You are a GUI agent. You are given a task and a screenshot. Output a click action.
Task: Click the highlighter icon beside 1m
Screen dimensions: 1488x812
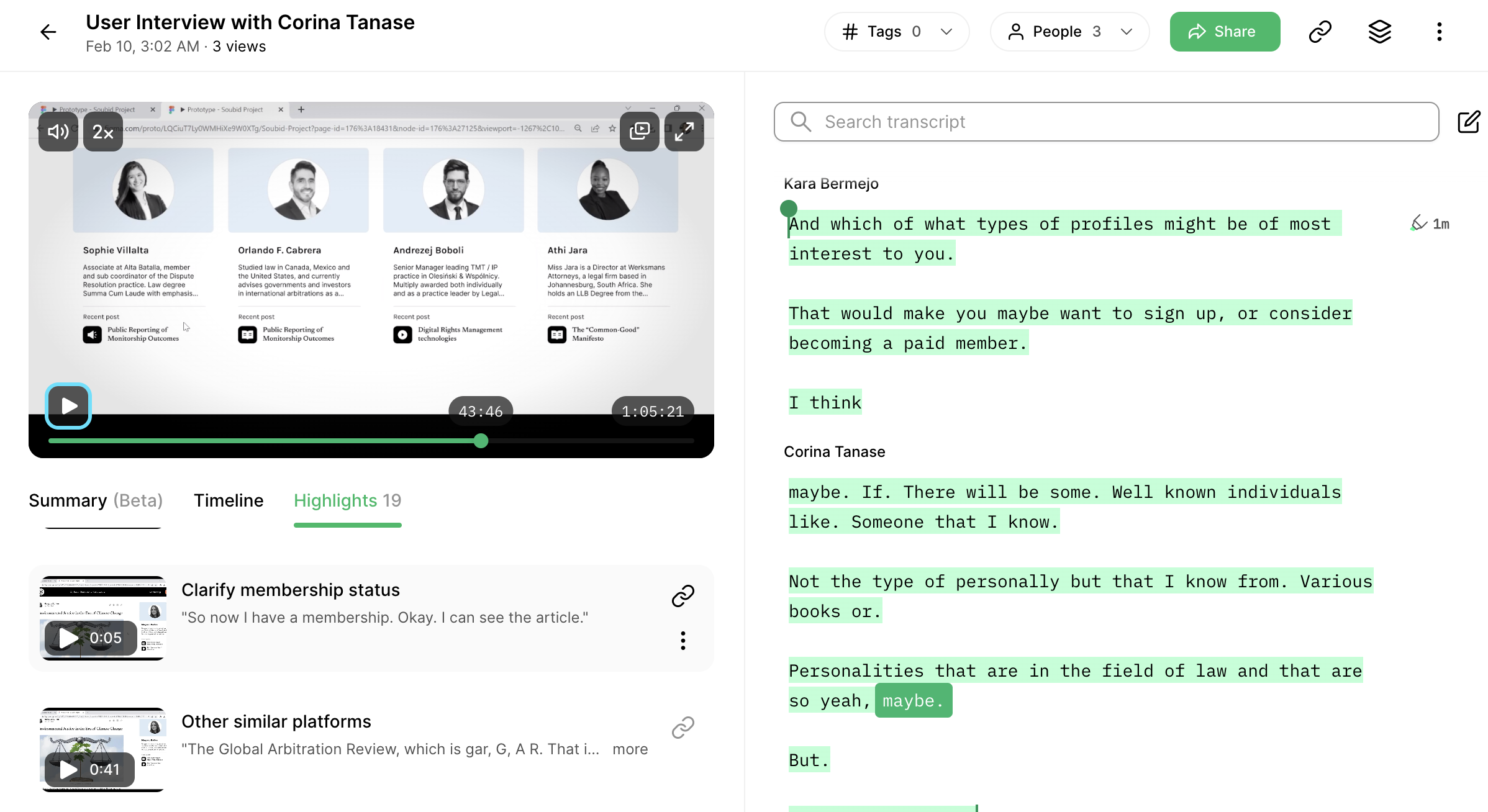coord(1418,223)
